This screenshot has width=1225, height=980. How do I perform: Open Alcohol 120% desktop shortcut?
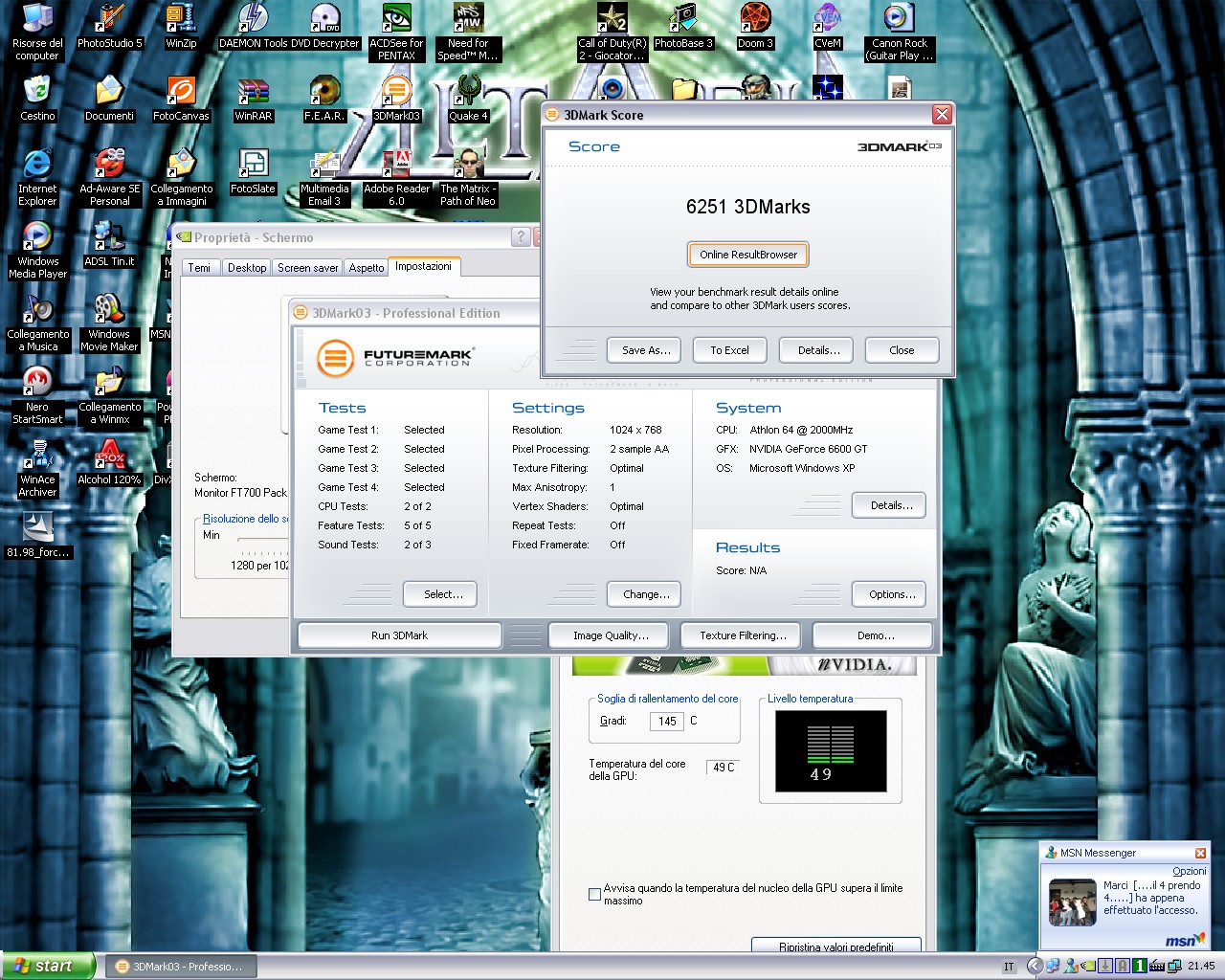tap(109, 463)
